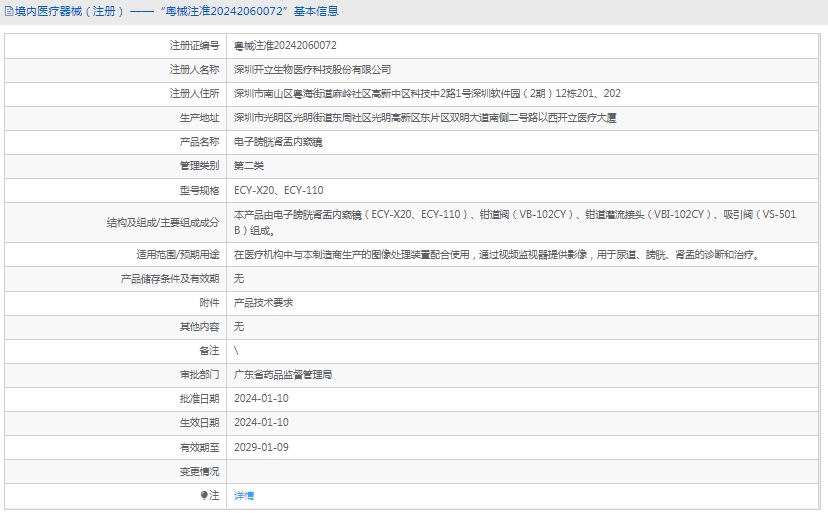Click management category value 第二类
This screenshot has width=828, height=513.
pos(249,166)
